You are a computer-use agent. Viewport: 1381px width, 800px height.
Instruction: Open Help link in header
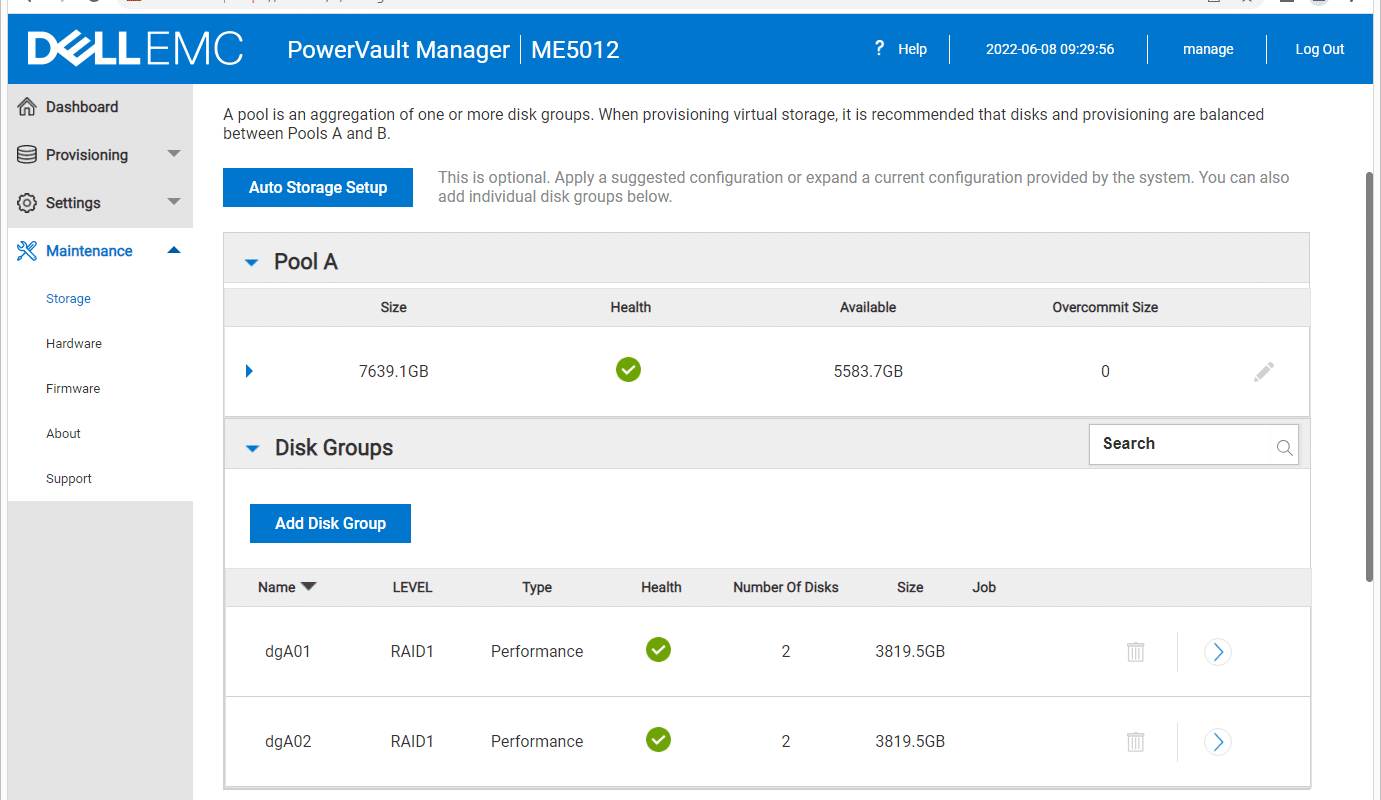click(912, 49)
